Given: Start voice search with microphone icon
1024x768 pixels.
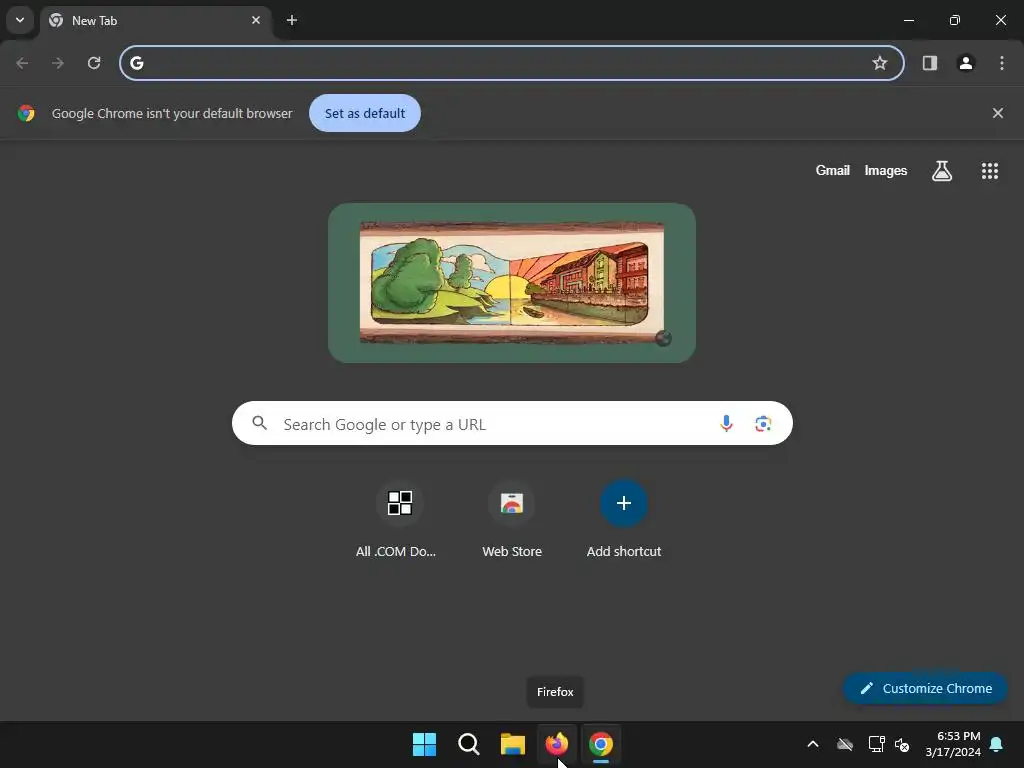Looking at the screenshot, I should 726,423.
